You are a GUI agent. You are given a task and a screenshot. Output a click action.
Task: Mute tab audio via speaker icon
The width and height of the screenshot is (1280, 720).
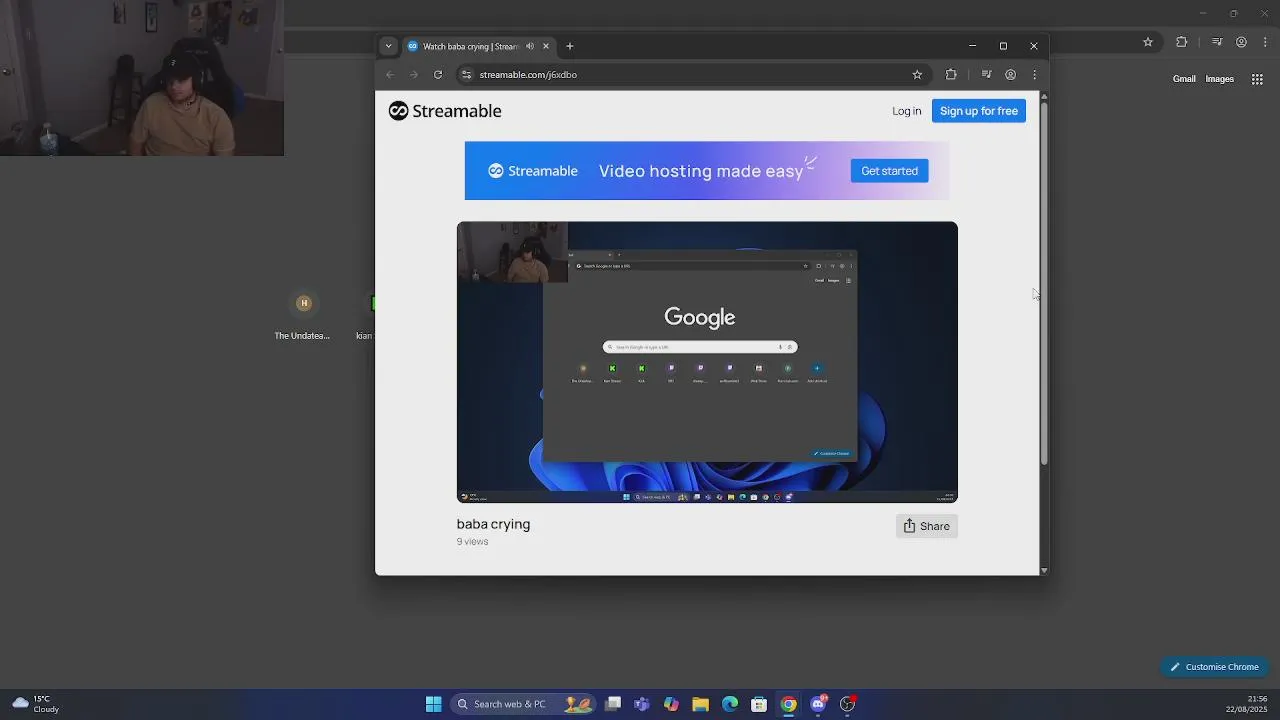(530, 46)
